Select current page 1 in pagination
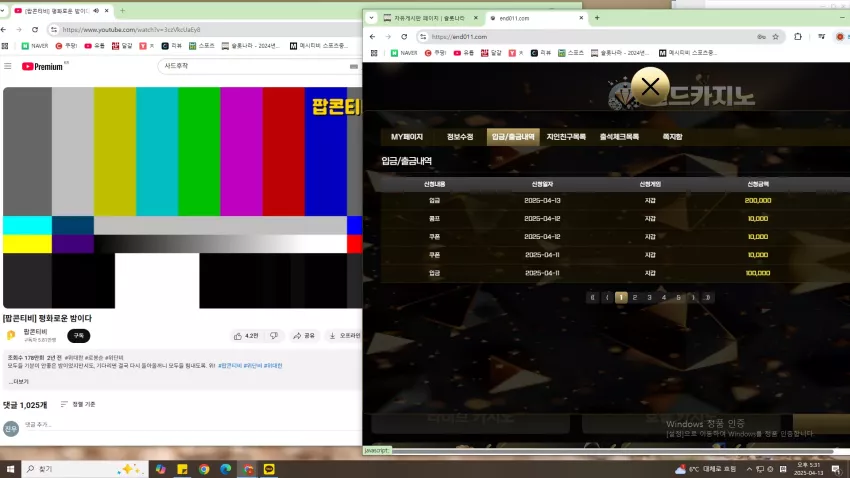850x478 pixels. pos(621,298)
